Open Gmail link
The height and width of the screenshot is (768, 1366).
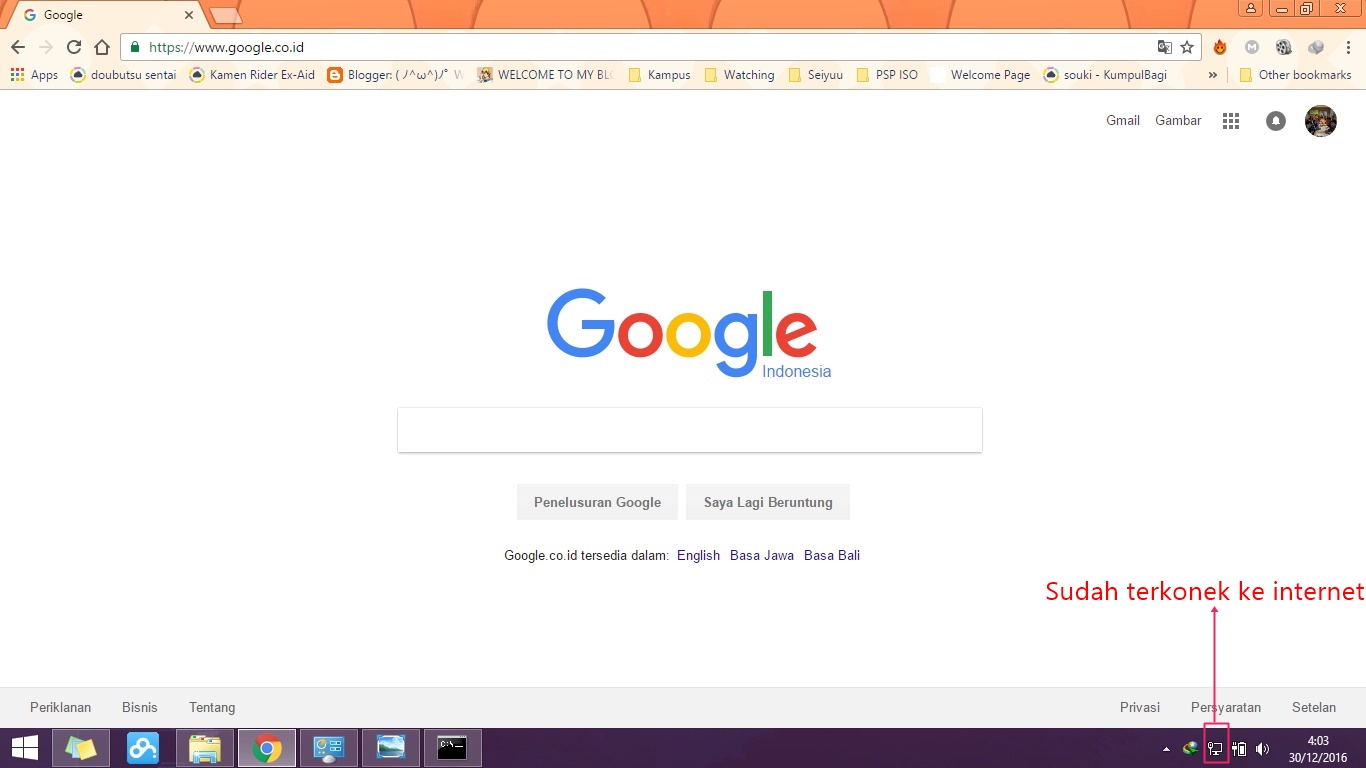pos(1123,120)
